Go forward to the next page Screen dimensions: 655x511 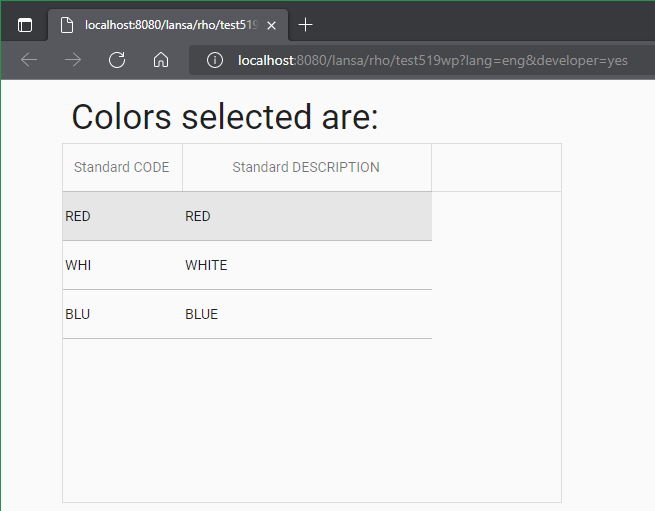tap(73, 60)
